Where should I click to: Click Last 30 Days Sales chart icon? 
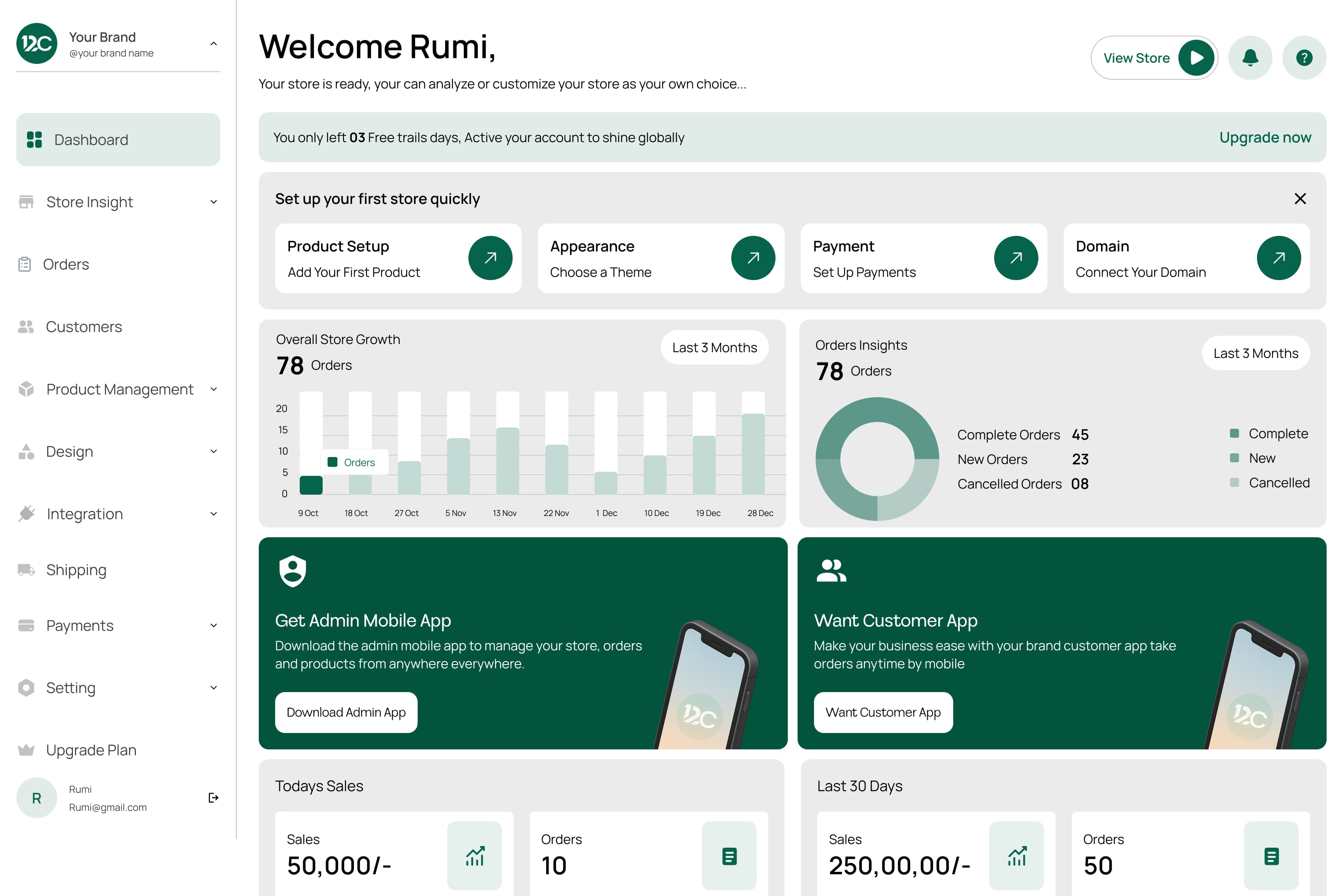(x=1016, y=855)
